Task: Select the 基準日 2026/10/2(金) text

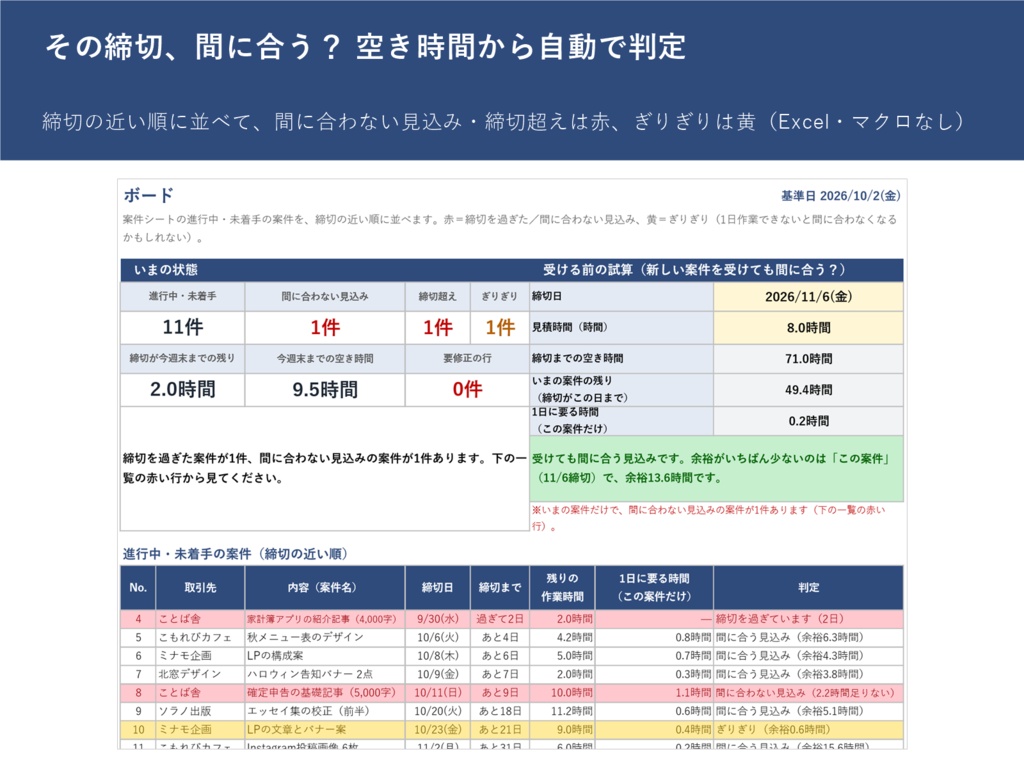Action: point(840,196)
